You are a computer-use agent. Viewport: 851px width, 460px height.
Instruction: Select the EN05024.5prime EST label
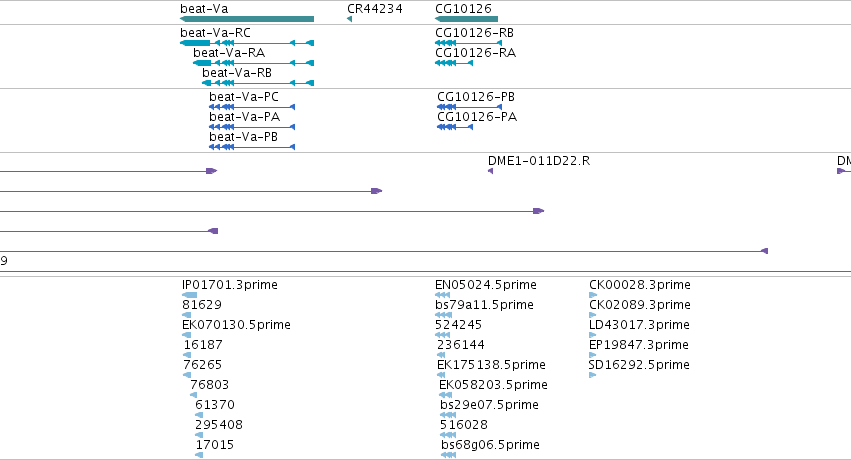click(x=486, y=285)
